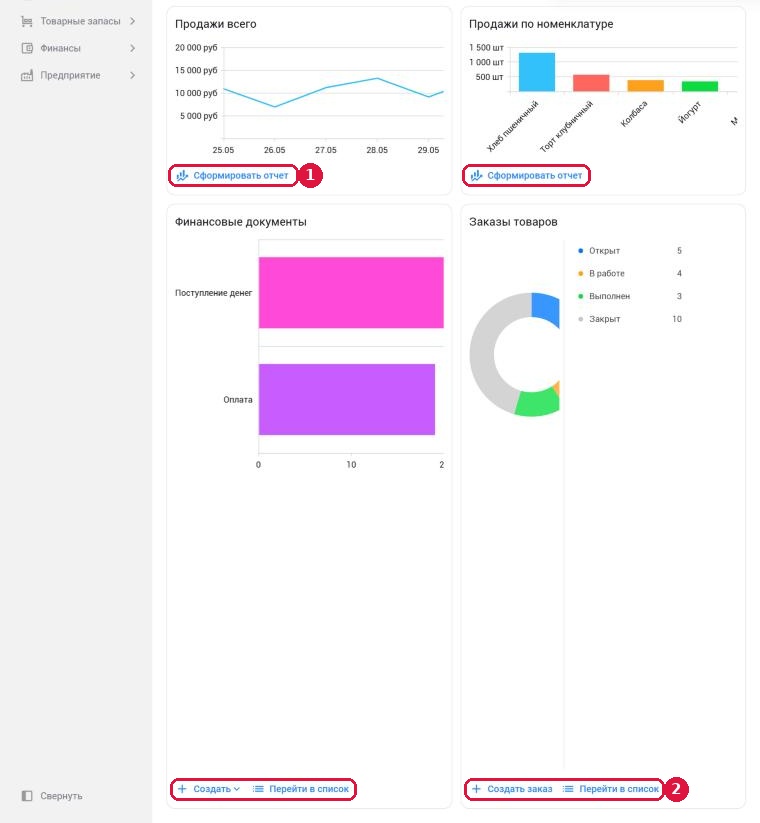Go to list of Заказы товаров
This screenshot has height=823, width=760.
611,789
